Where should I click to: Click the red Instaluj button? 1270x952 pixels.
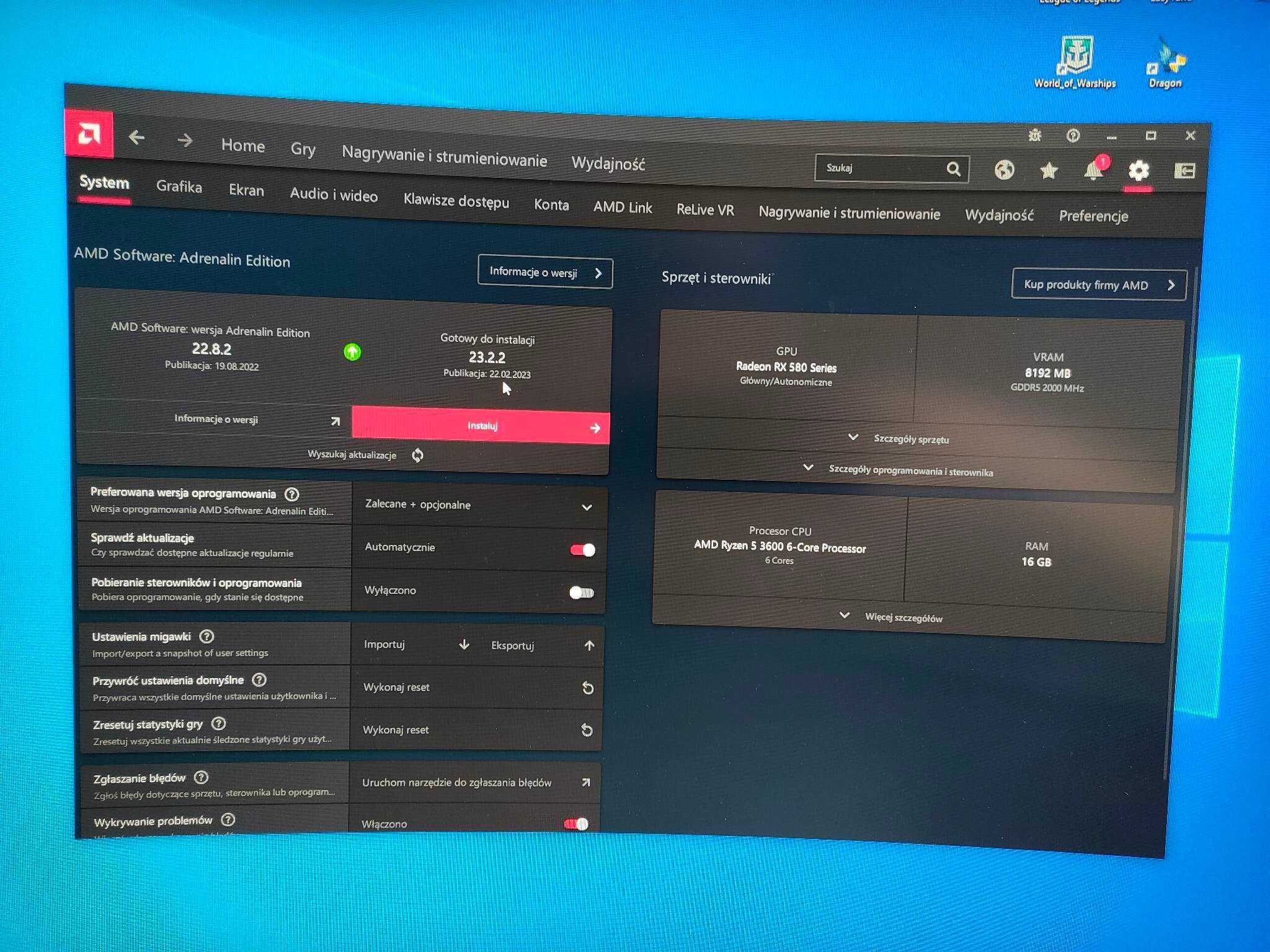click(x=481, y=425)
